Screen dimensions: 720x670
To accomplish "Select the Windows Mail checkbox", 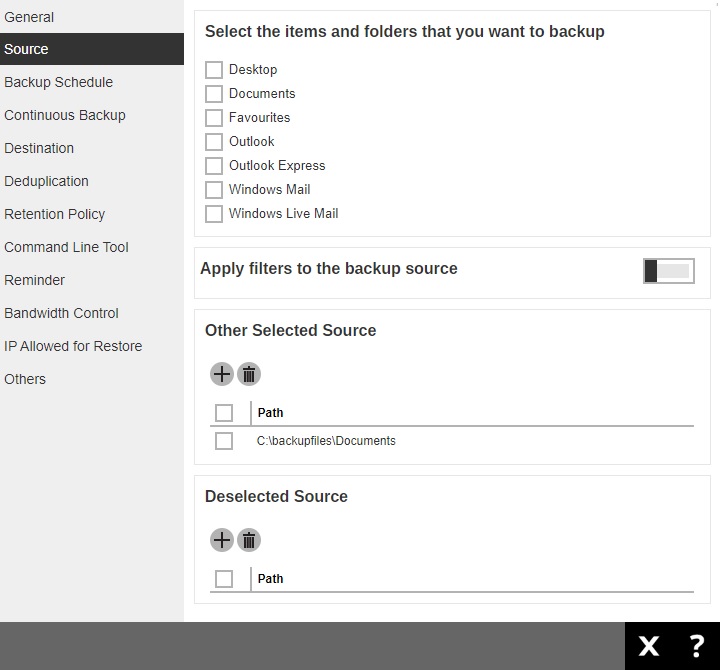I will pyautogui.click(x=214, y=190).
